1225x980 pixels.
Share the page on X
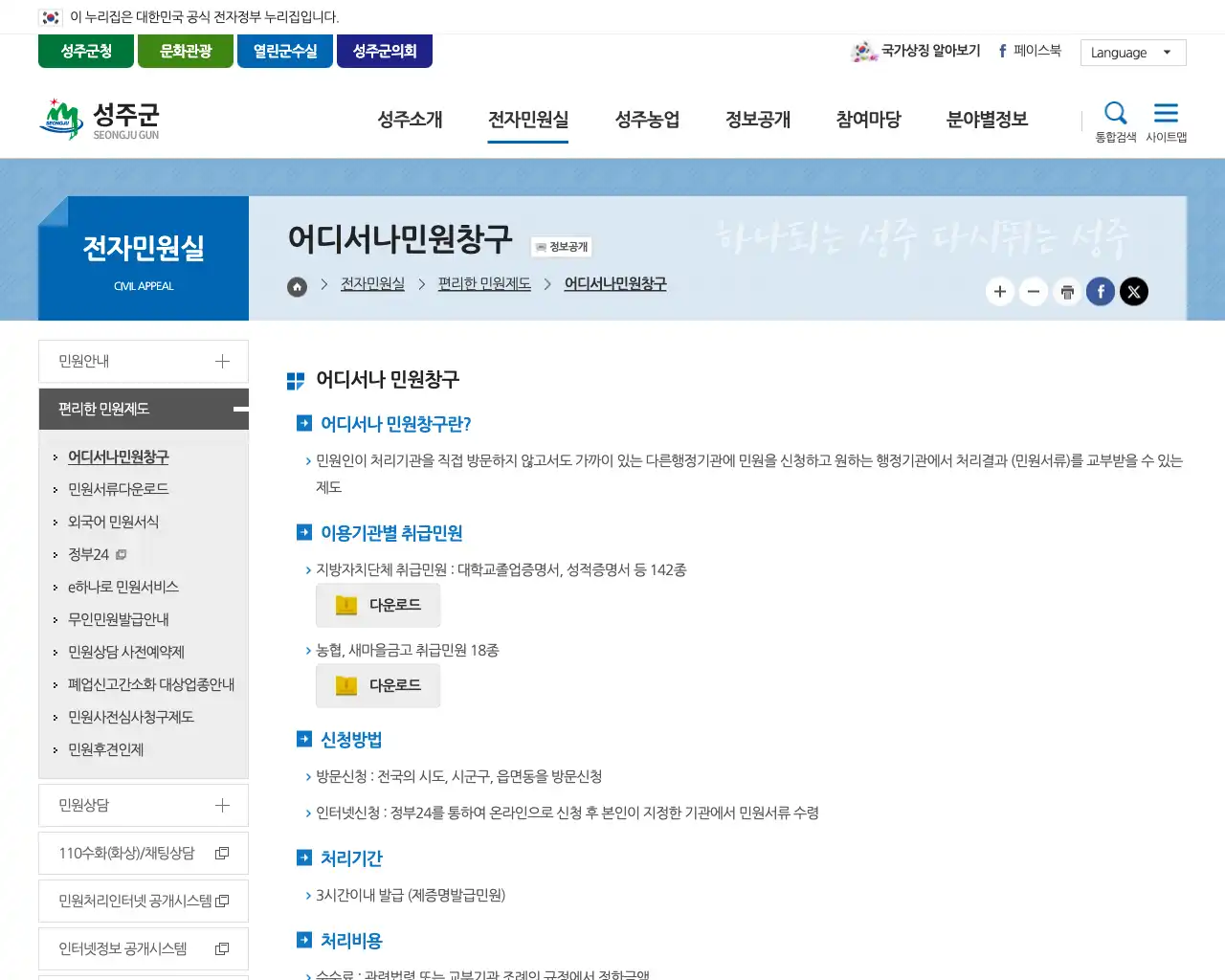(x=1134, y=292)
